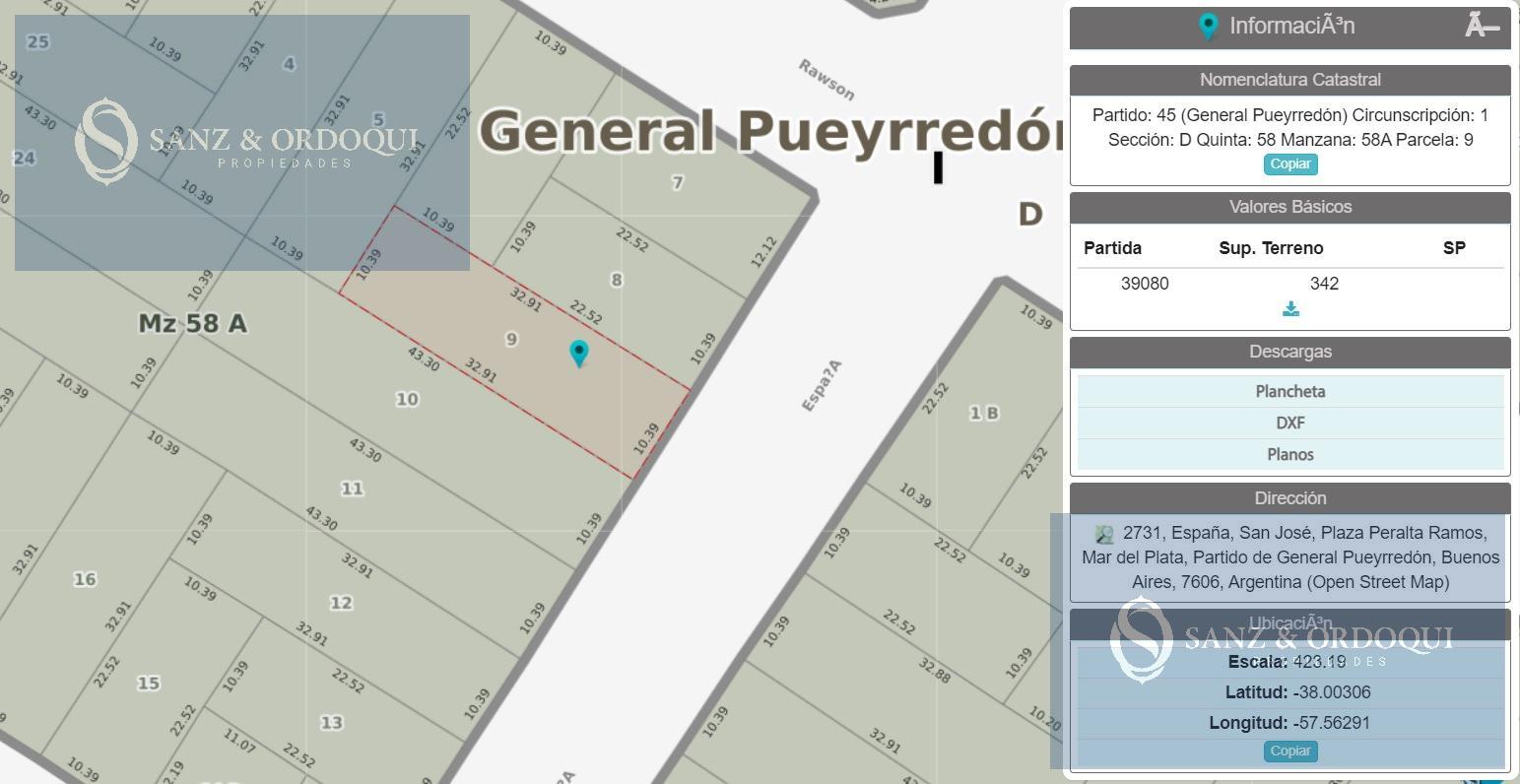Click the Open Street Map address text
The width and height of the screenshot is (1520, 784).
[1290, 557]
